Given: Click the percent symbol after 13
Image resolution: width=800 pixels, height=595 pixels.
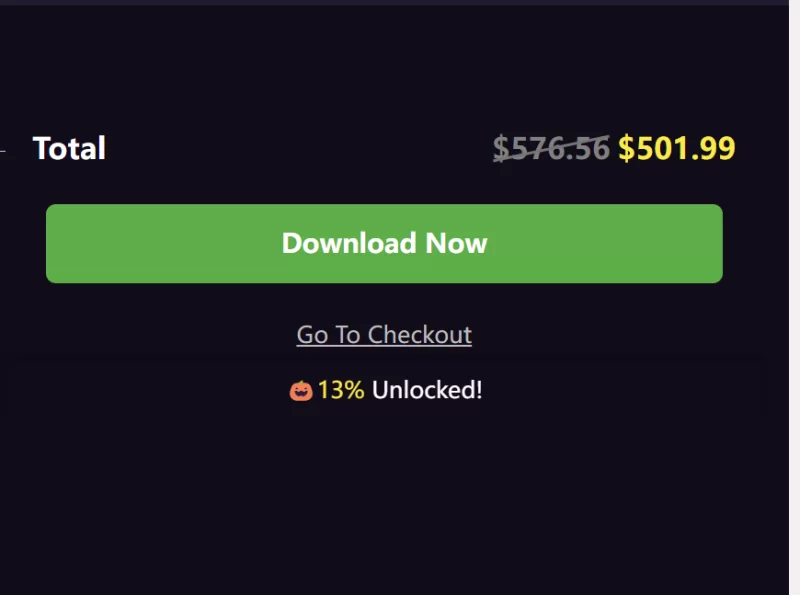Looking at the screenshot, I should pos(354,390).
